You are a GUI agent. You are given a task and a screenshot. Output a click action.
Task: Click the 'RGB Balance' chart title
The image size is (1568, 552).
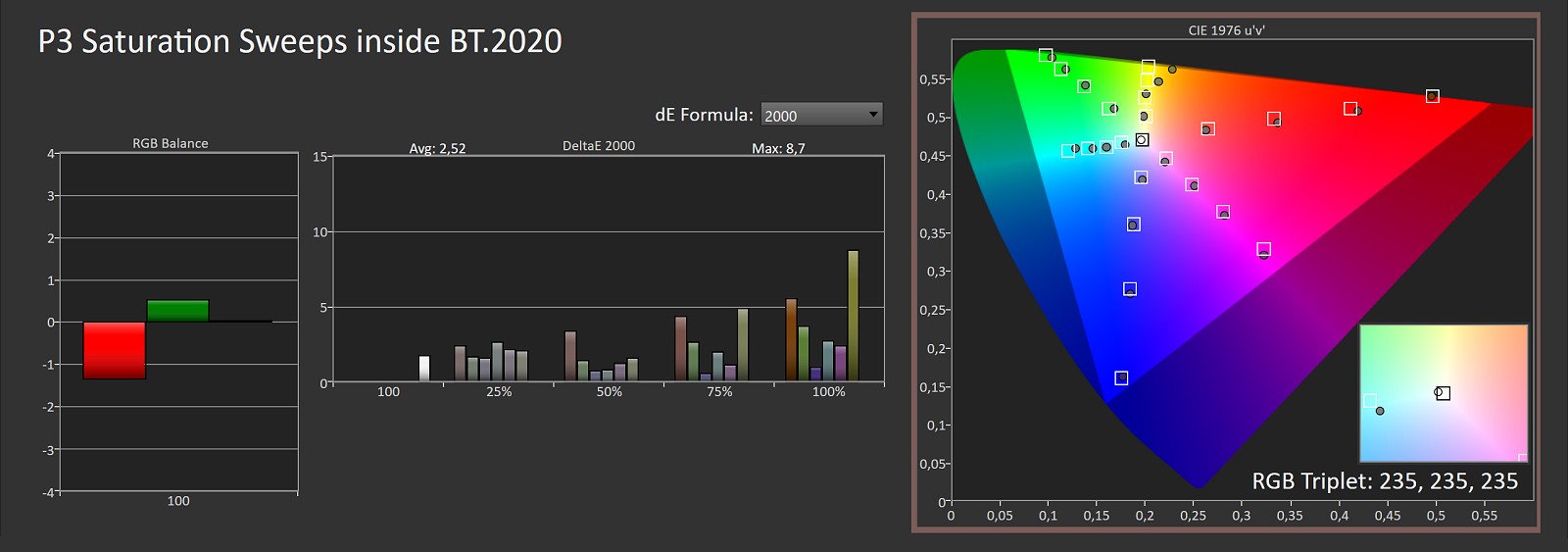pyautogui.click(x=171, y=143)
